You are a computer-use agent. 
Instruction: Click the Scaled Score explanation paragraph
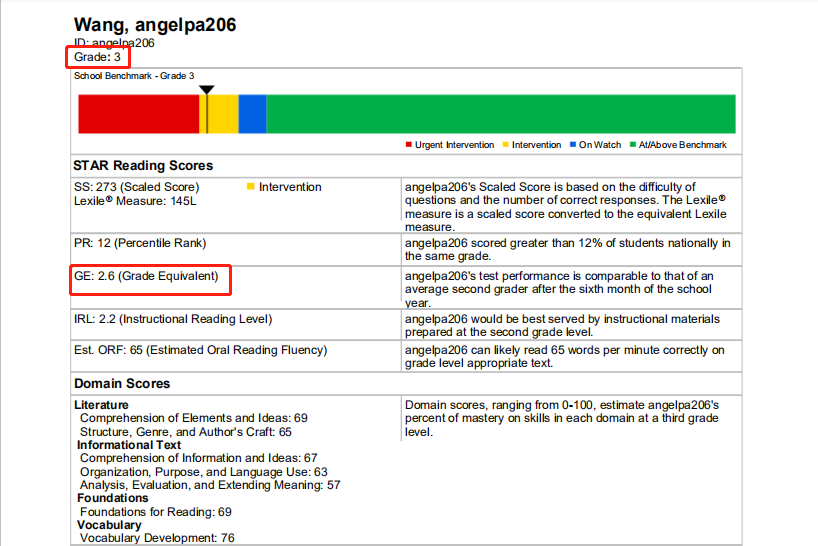[x=566, y=207]
